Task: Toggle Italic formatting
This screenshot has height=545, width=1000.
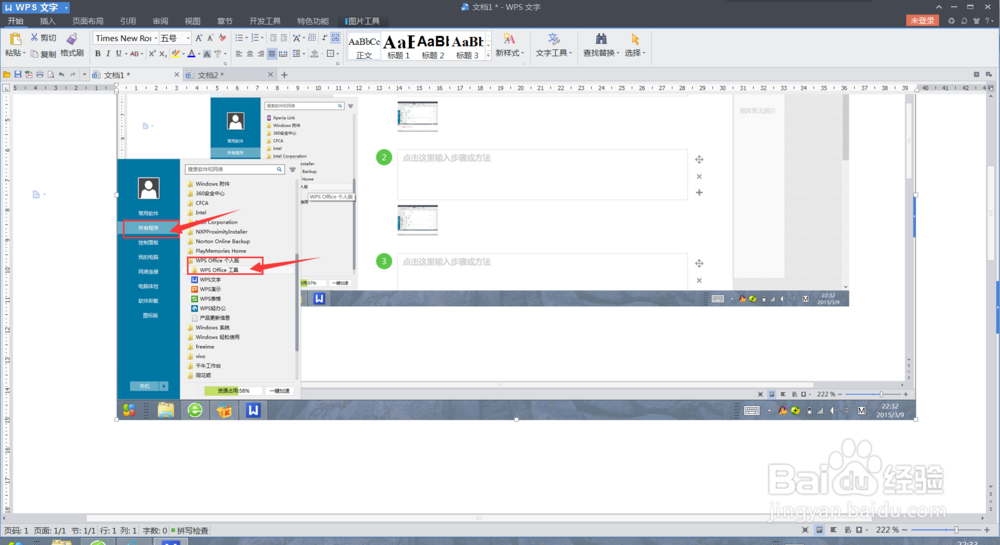Action: (108, 54)
